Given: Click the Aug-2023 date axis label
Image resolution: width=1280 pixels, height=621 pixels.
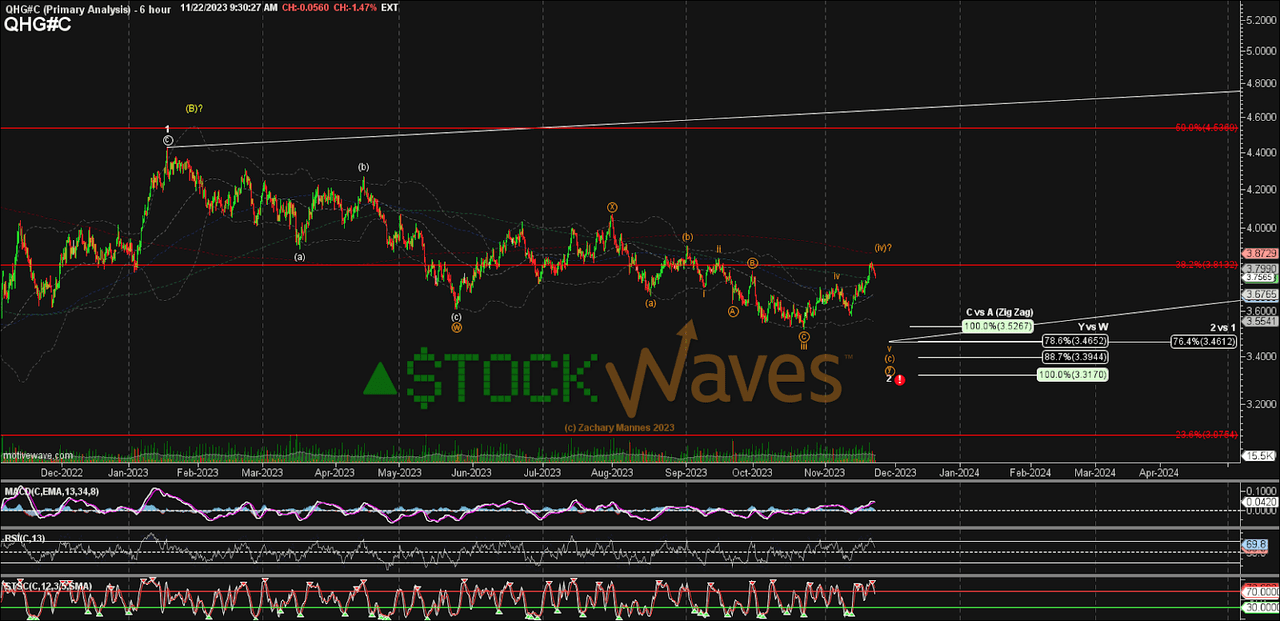Looking at the screenshot, I should pos(611,471).
